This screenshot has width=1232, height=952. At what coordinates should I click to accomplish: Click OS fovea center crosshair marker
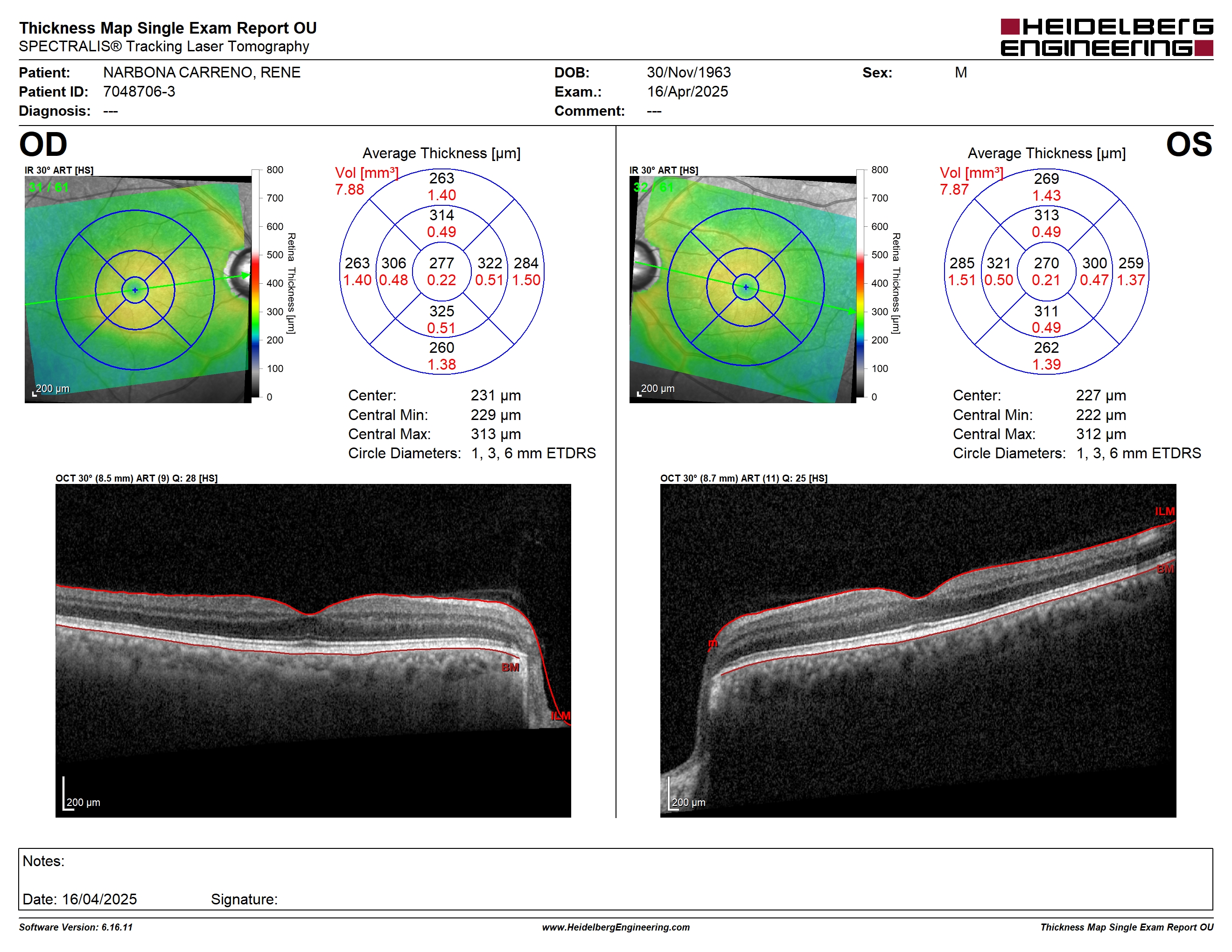pyautogui.click(x=746, y=287)
